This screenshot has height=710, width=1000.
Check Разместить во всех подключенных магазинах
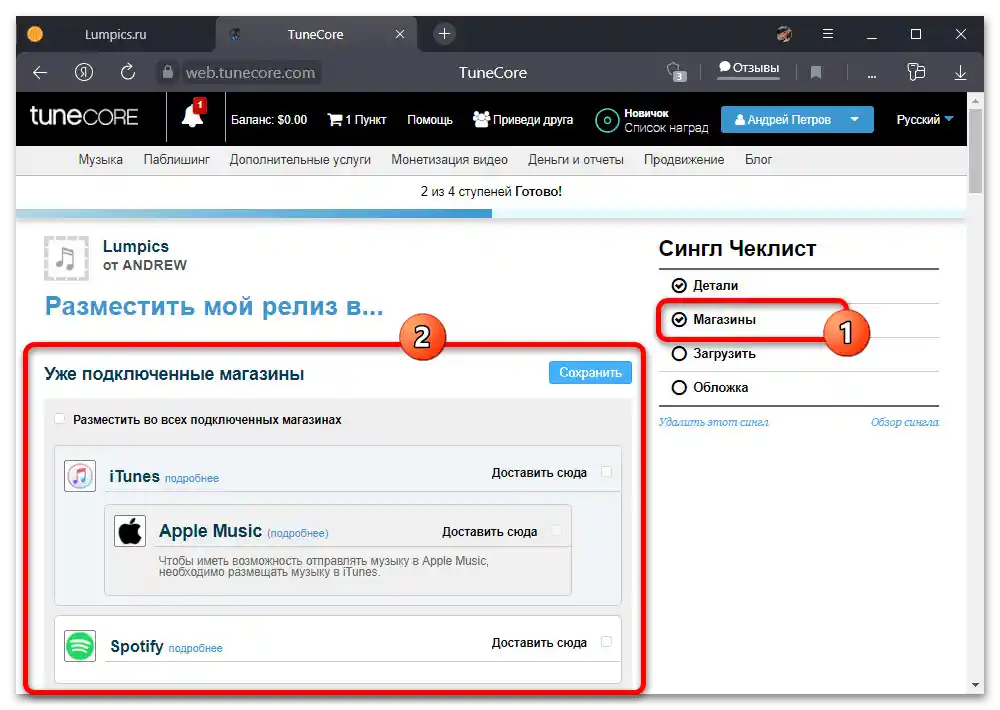point(60,418)
